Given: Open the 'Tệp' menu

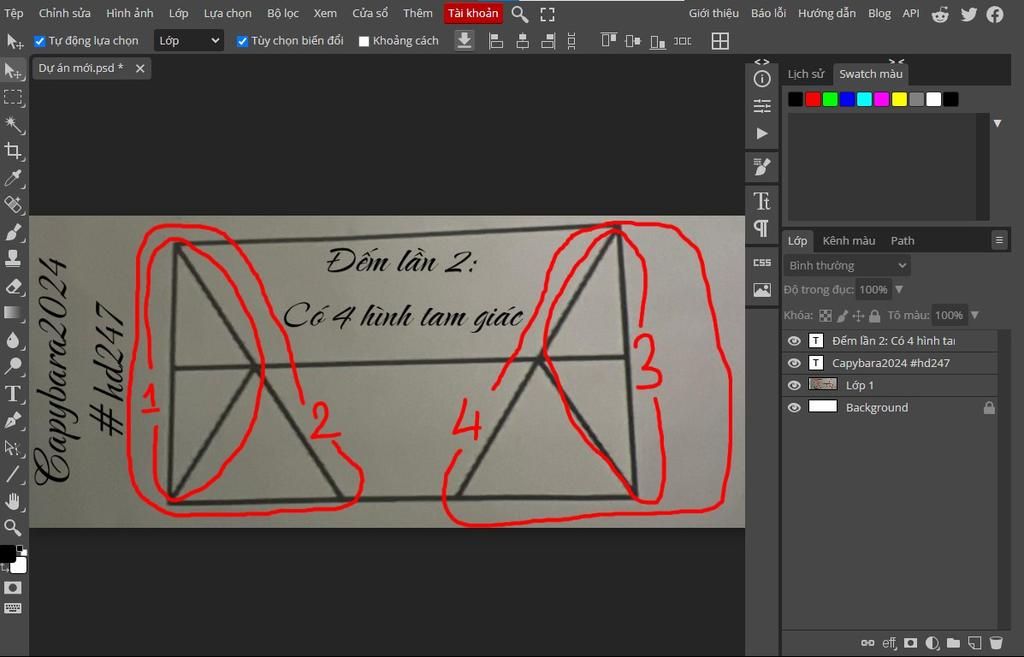Looking at the screenshot, I should click(14, 13).
